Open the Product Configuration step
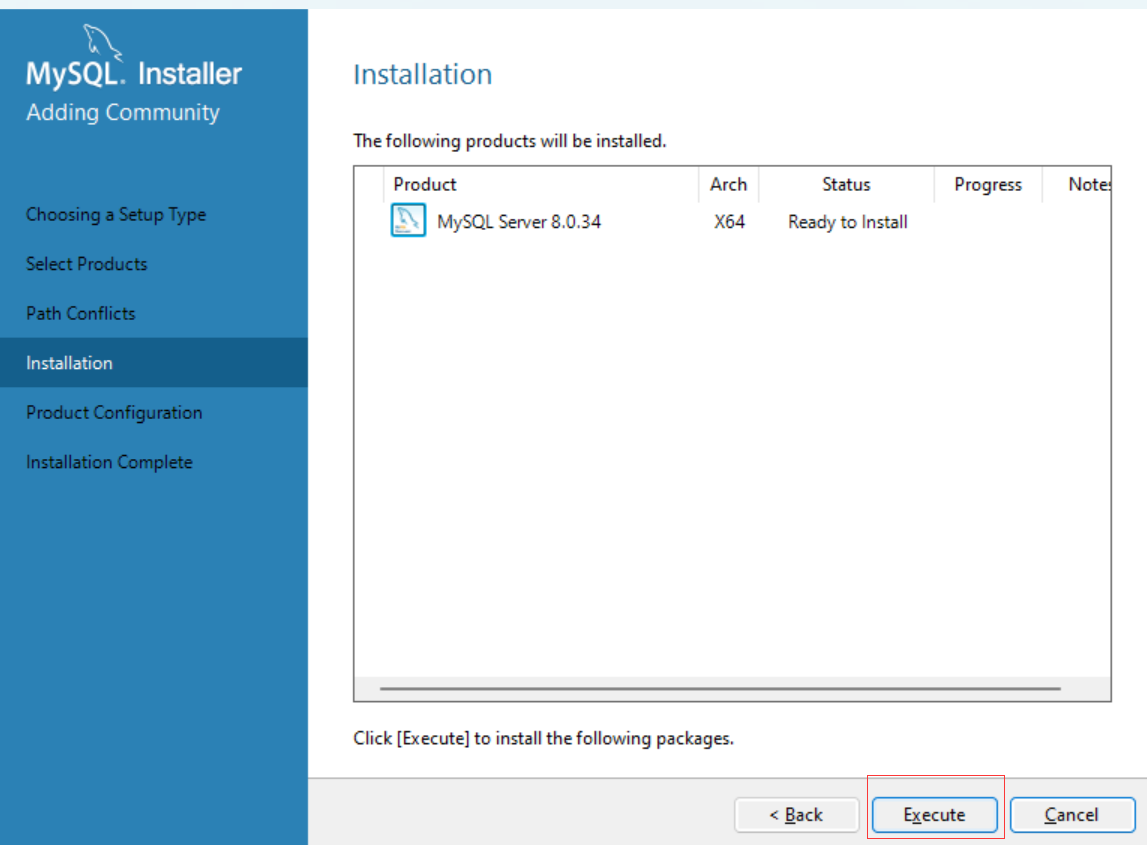This screenshot has height=845, width=1147. 114,413
